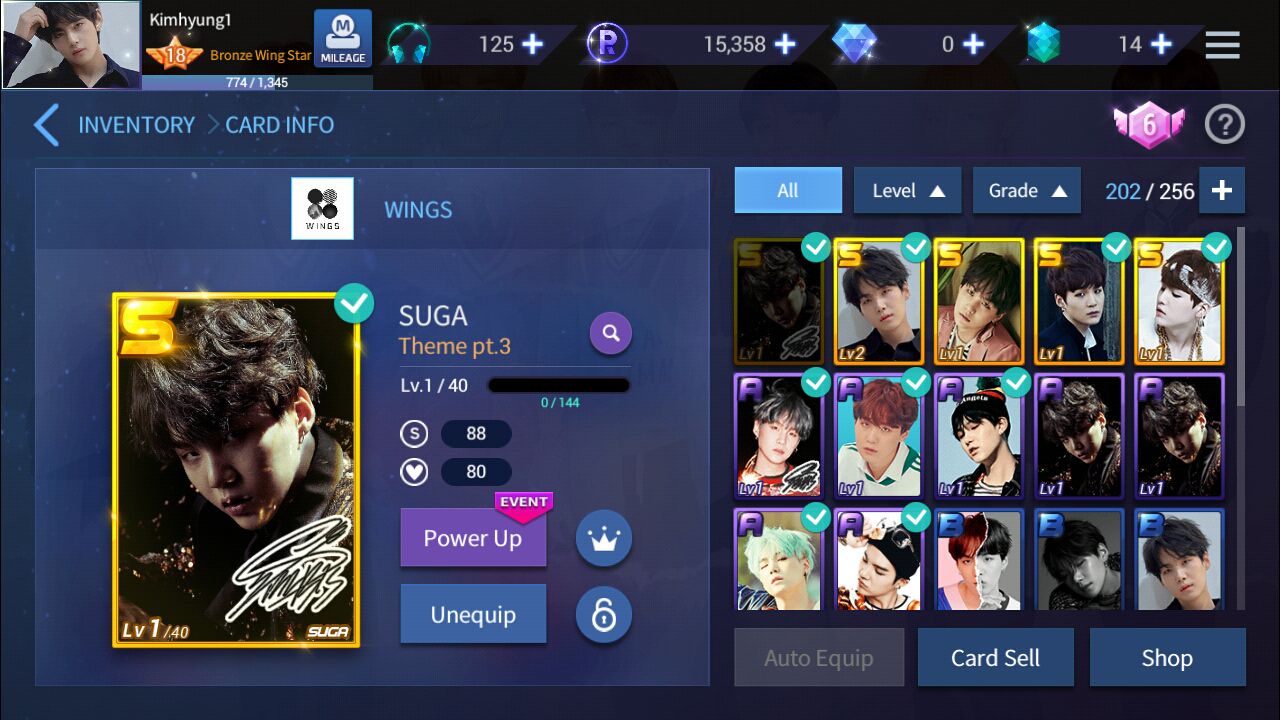Open the hamburger menu icon
The height and width of the screenshot is (720, 1280).
1222,44
